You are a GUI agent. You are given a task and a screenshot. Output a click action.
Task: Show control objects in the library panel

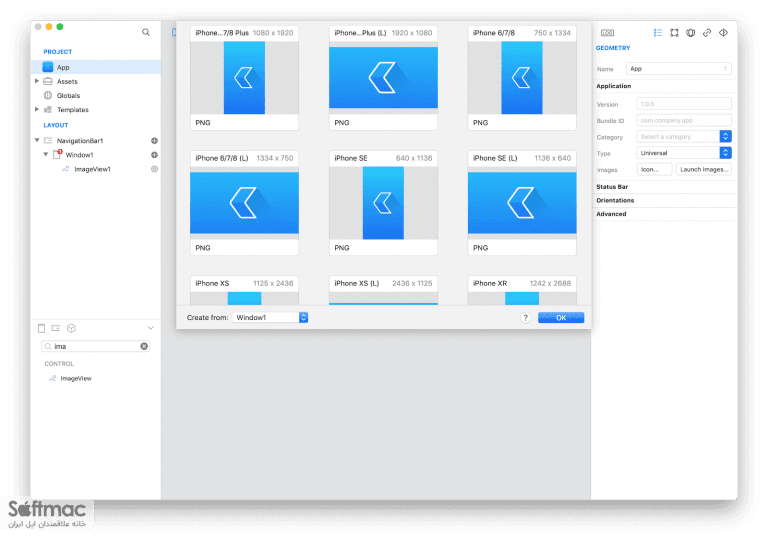pos(55,328)
